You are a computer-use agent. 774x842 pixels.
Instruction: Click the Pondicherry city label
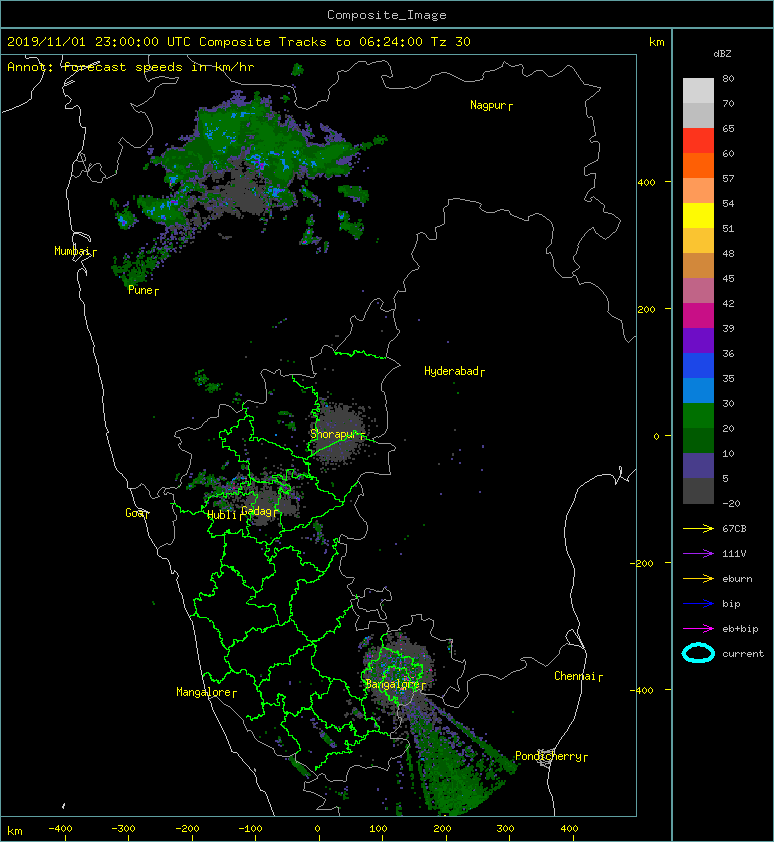click(548, 756)
